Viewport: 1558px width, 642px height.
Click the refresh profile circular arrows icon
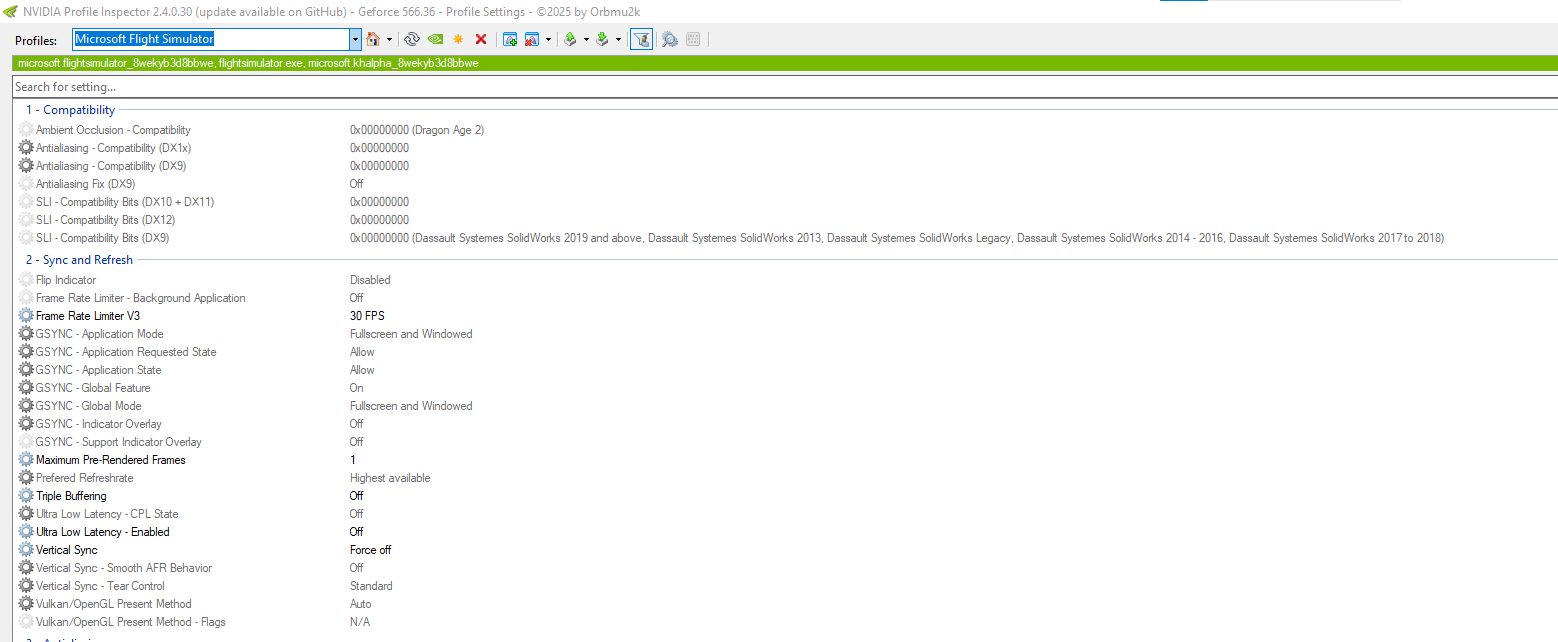(x=411, y=39)
